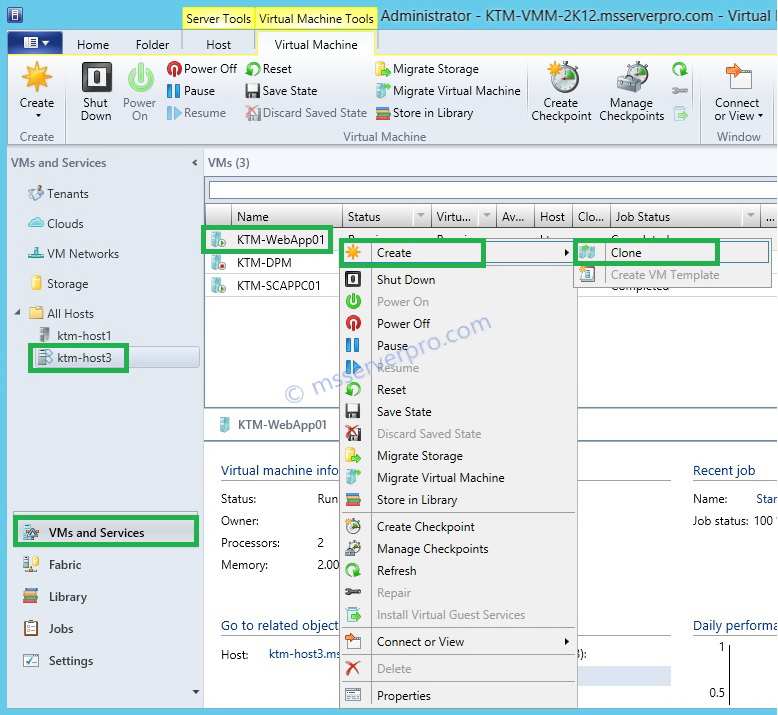This screenshot has height=715, width=778.
Task: Click Migrate Storage in the ribbon
Action: click(427, 68)
